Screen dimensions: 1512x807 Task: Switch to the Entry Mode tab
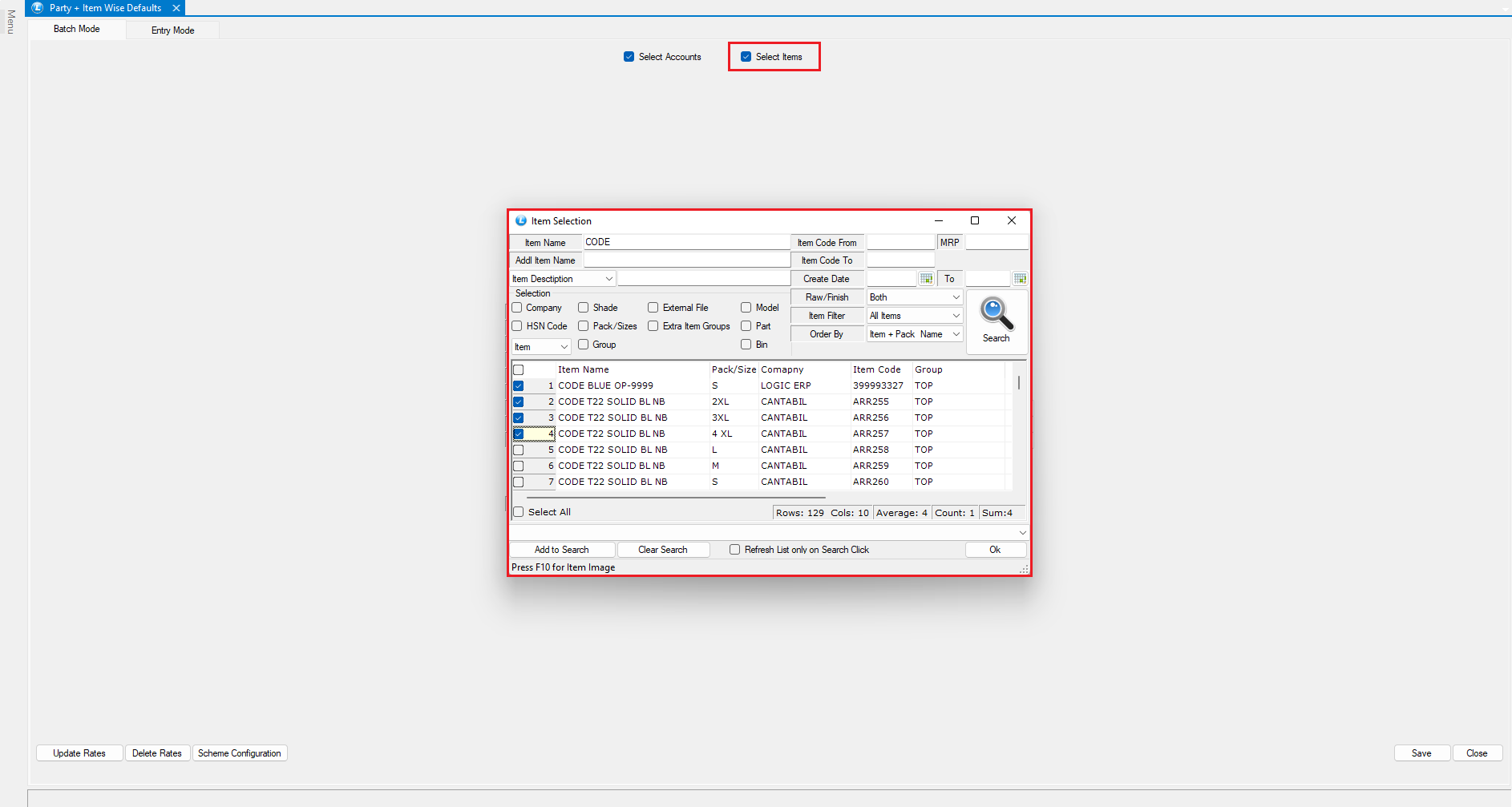172,30
